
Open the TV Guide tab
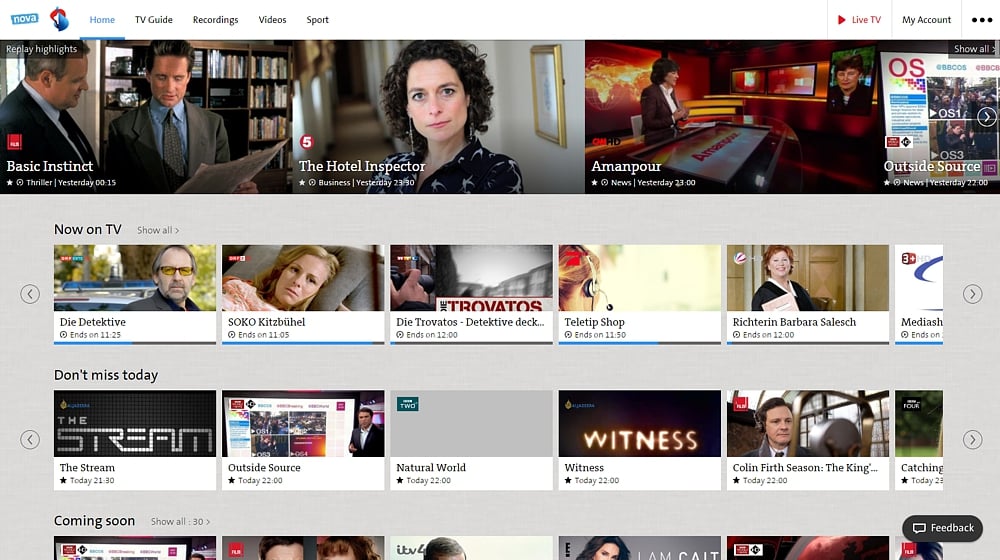154,20
